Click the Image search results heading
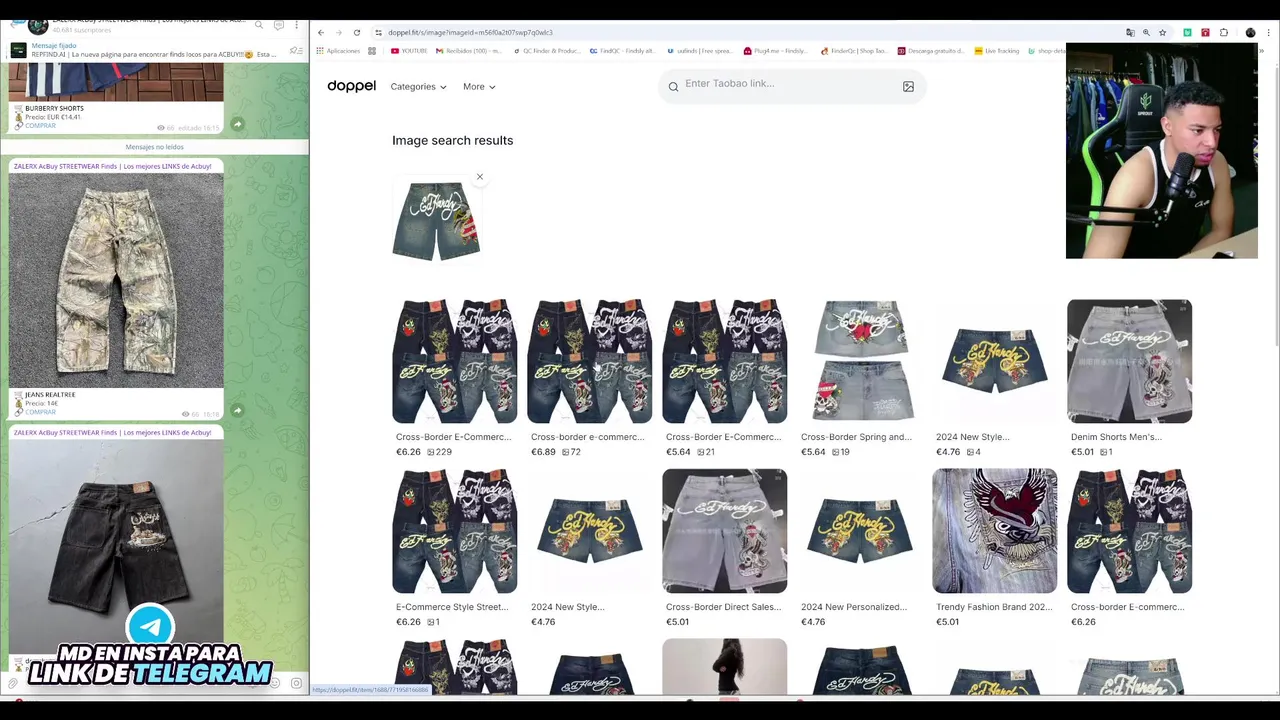Image resolution: width=1280 pixels, height=720 pixels. point(452,140)
